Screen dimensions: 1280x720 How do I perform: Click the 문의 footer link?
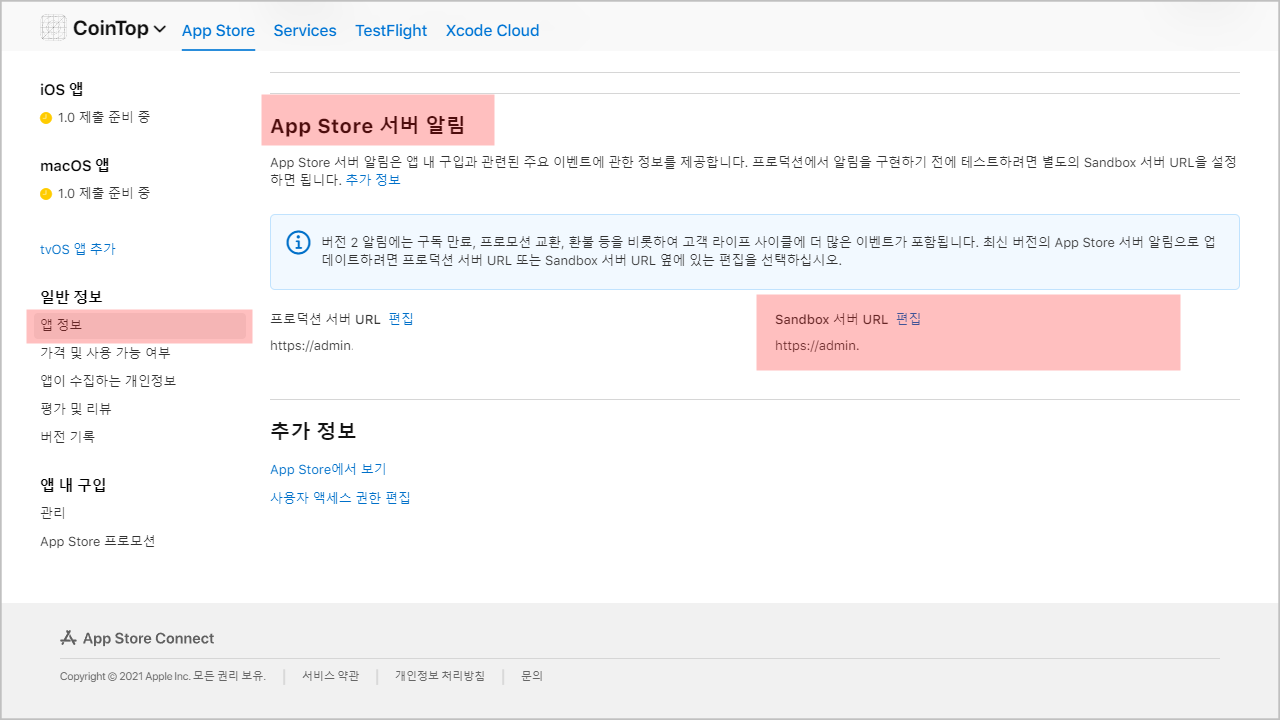click(532, 676)
